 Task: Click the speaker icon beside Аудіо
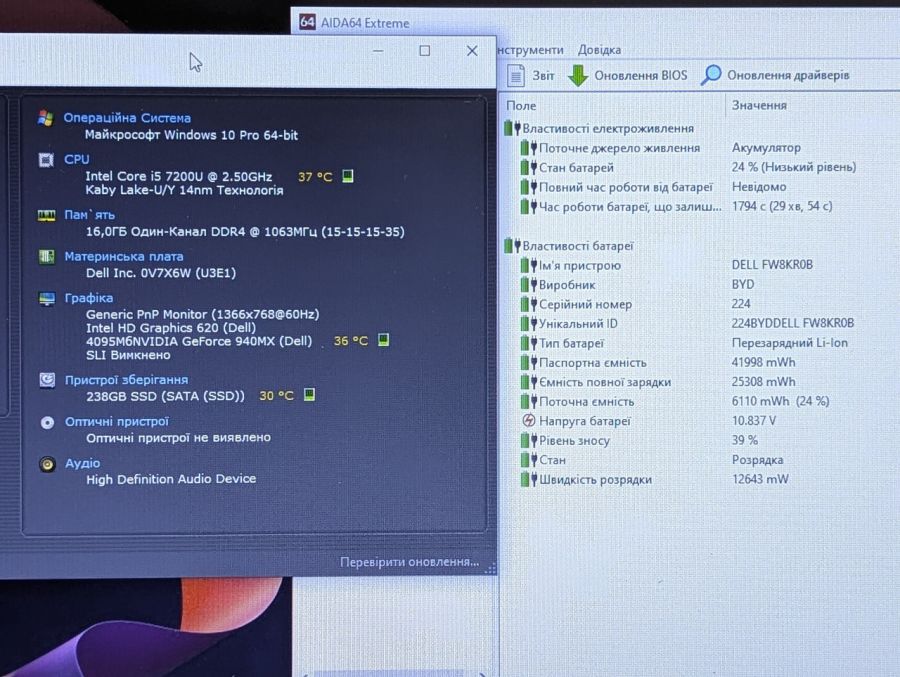(x=48, y=464)
